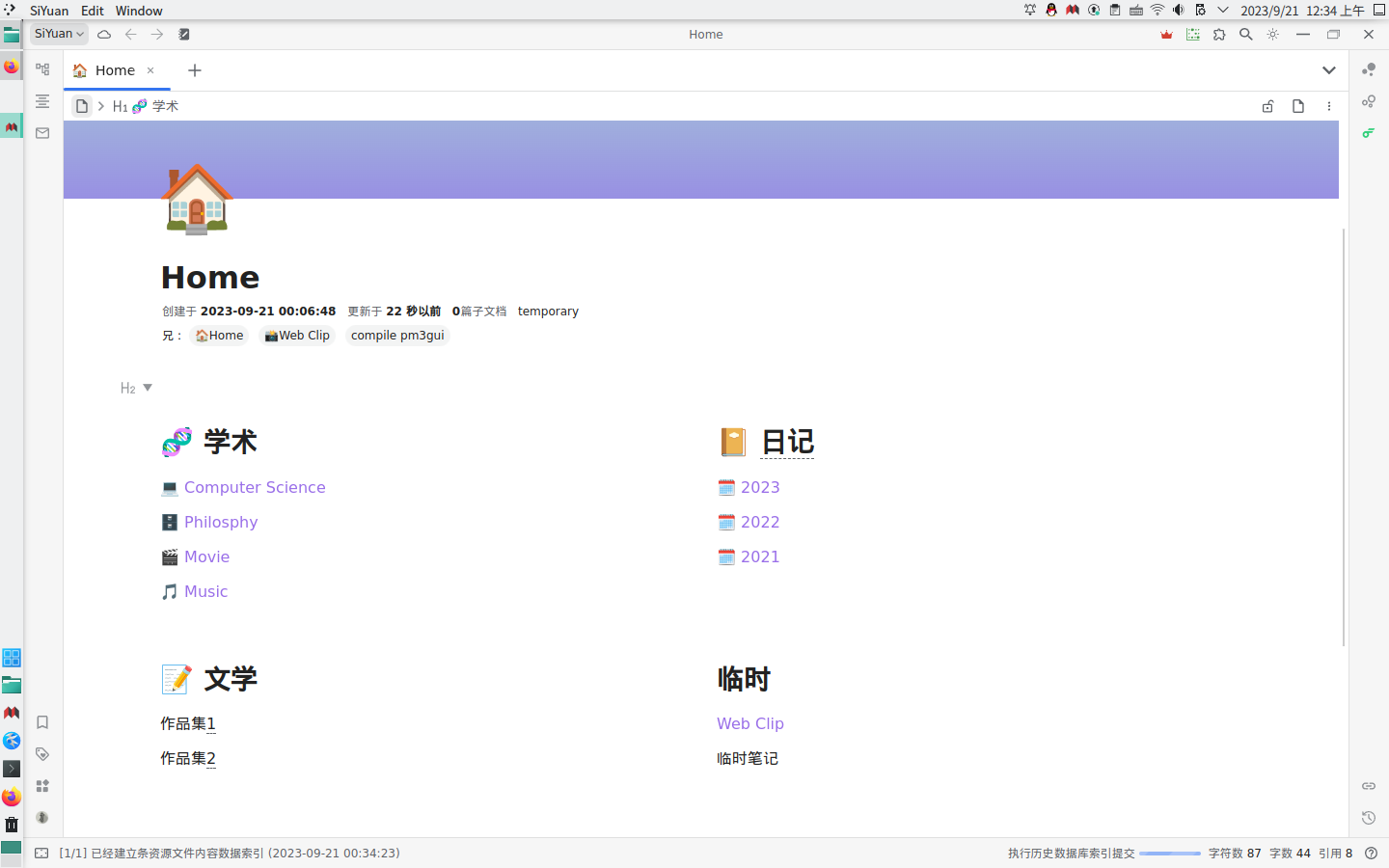The height and width of the screenshot is (868, 1389).
Task: Open the Web Clip link under 临时
Action: coord(750,723)
